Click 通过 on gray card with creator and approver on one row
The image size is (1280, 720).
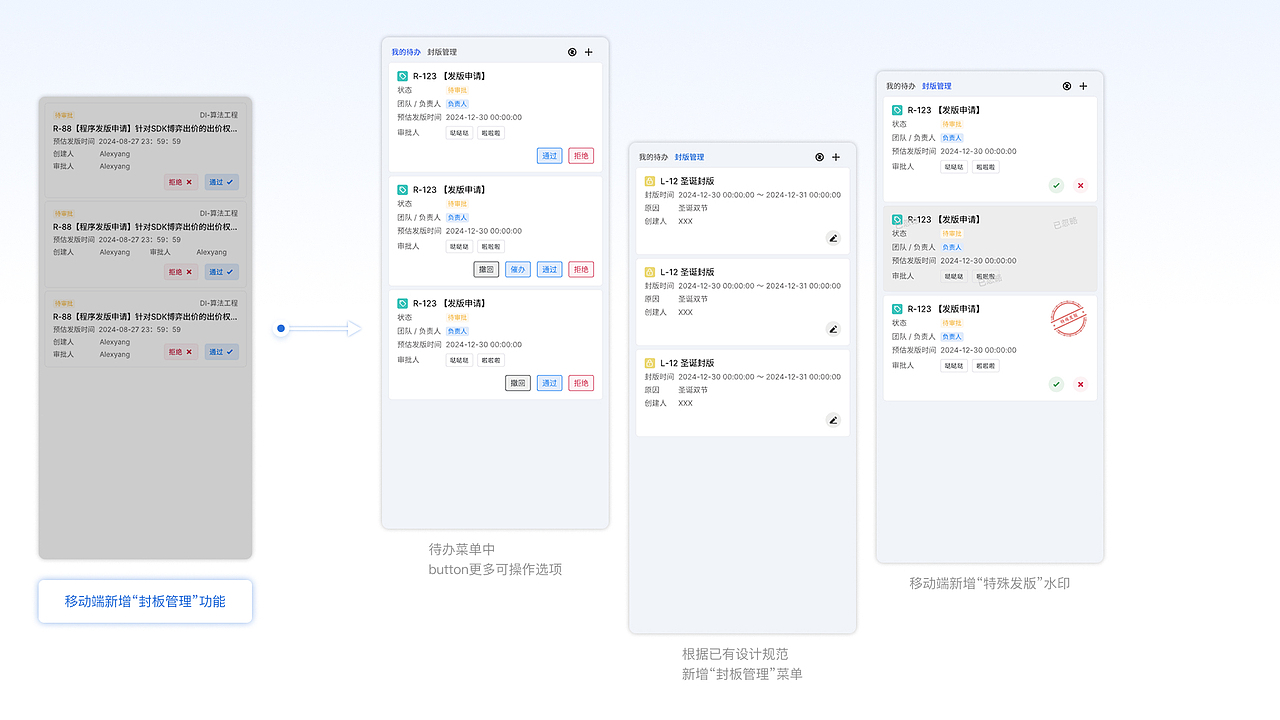222,271
